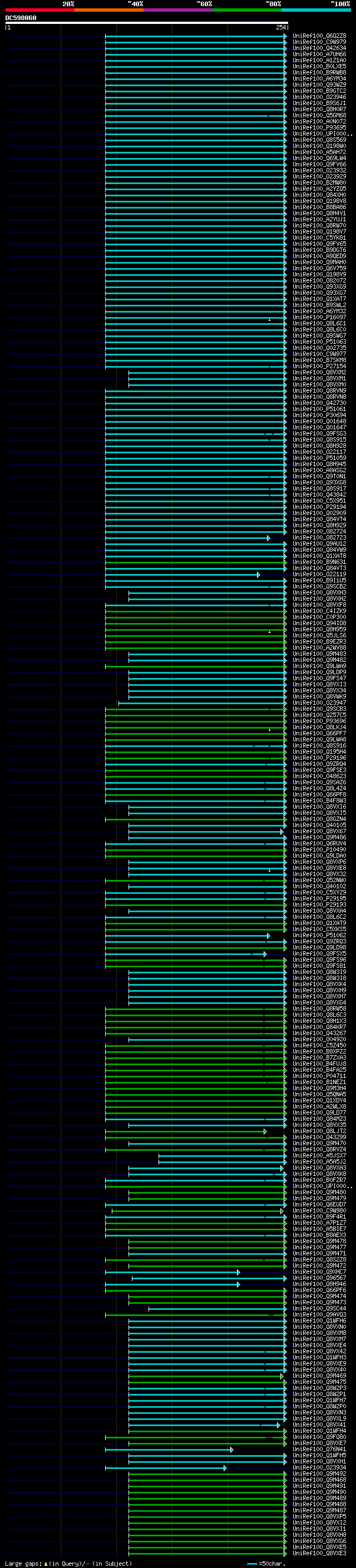The image size is (356, 1568).
Task: Select hit UniRef100_A5AH72
Action: tap(319, 152)
